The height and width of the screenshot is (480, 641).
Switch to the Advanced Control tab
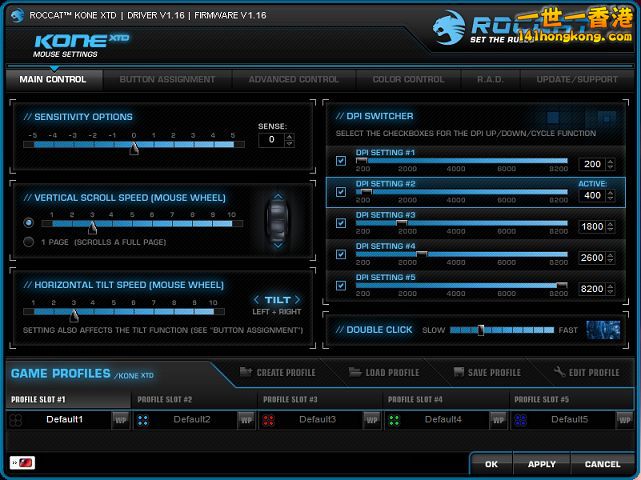coord(294,79)
